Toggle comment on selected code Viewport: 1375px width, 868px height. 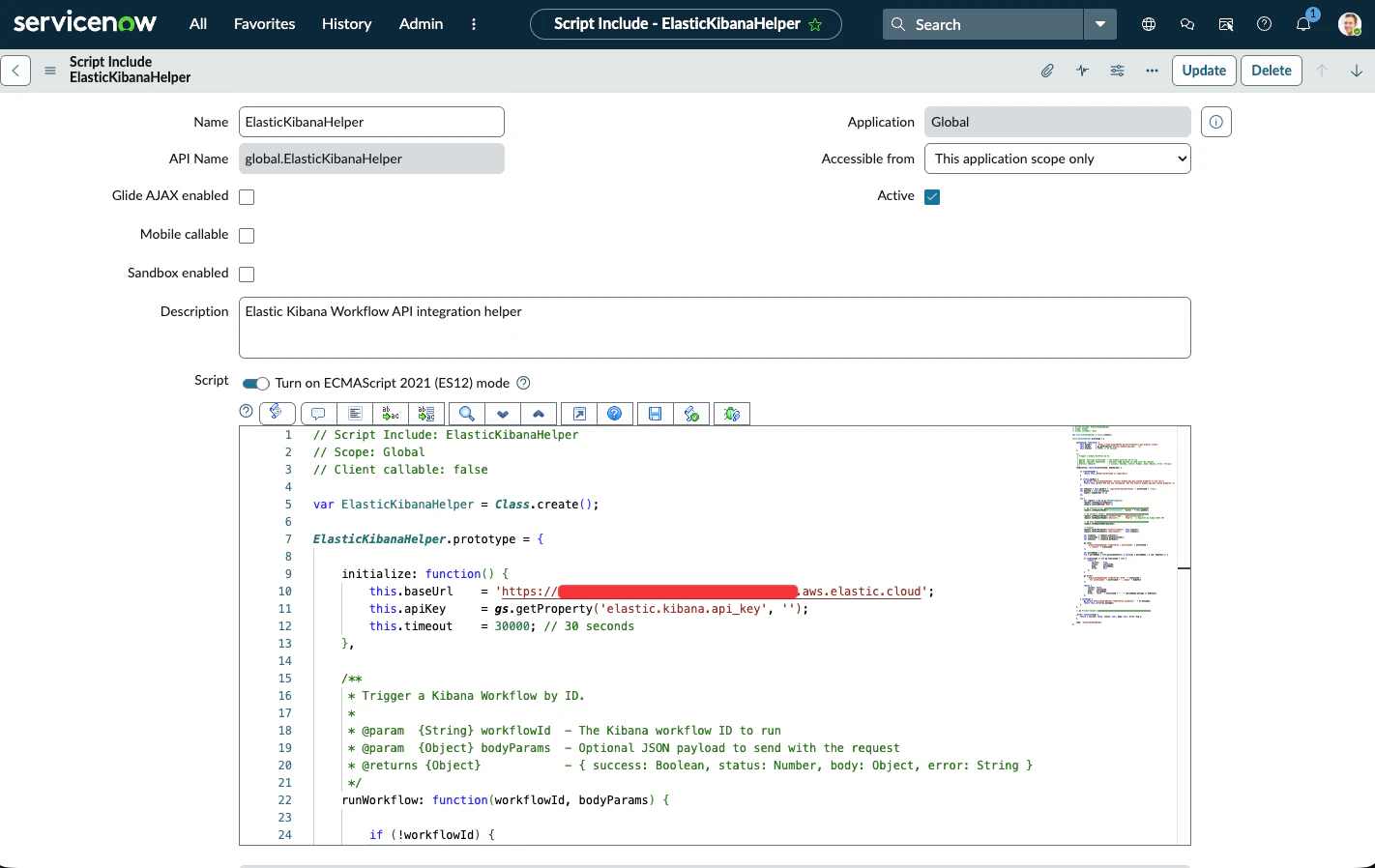318,414
